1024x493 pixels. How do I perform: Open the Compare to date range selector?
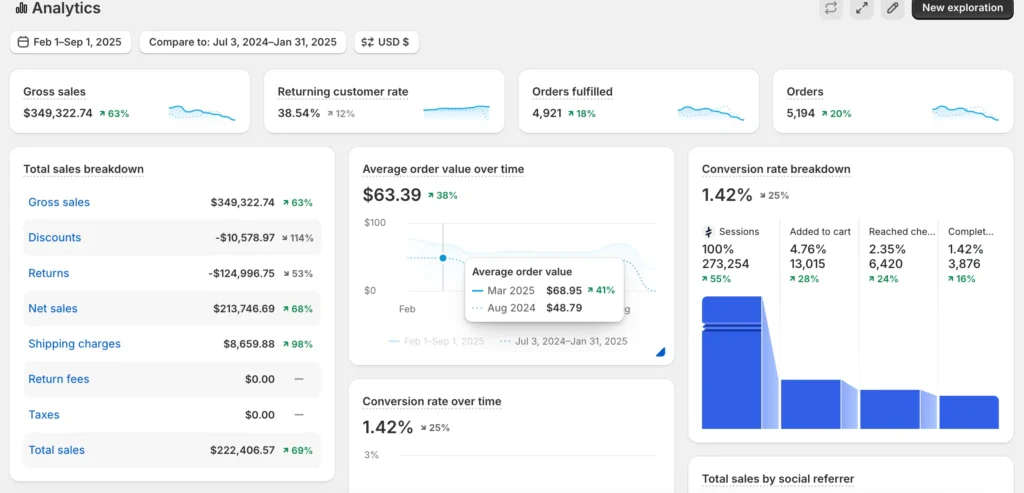[x=243, y=42]
